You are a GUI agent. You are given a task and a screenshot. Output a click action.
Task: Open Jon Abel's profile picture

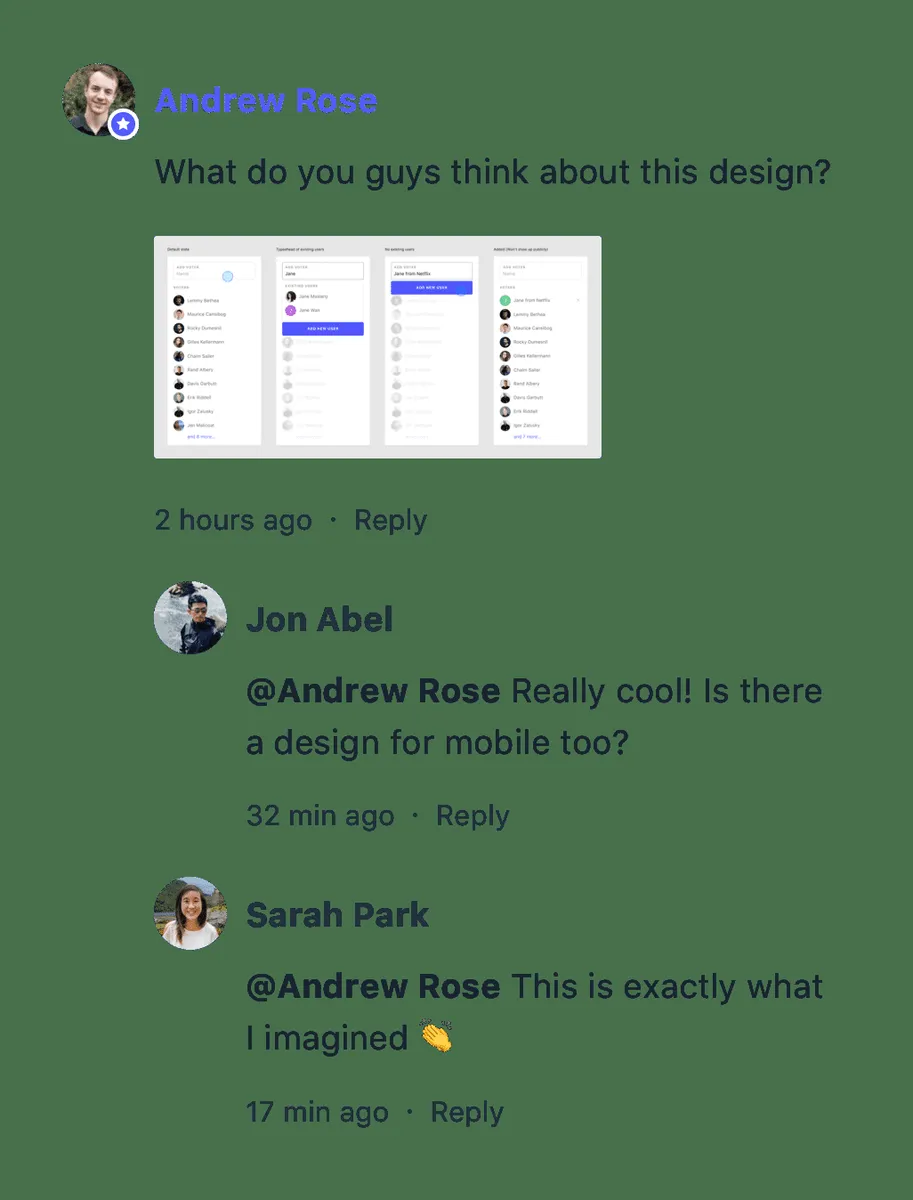[x=190, y=618]
